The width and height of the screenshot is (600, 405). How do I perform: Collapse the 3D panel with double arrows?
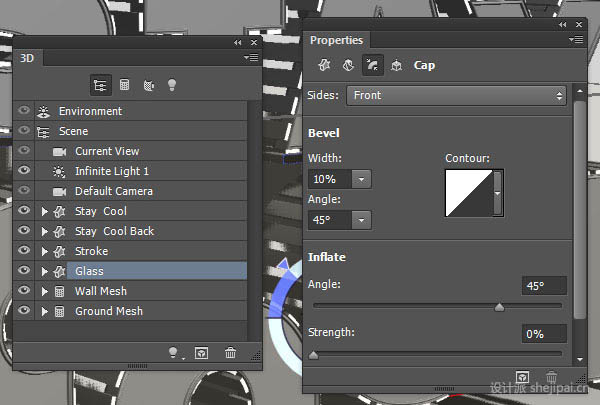238,42
